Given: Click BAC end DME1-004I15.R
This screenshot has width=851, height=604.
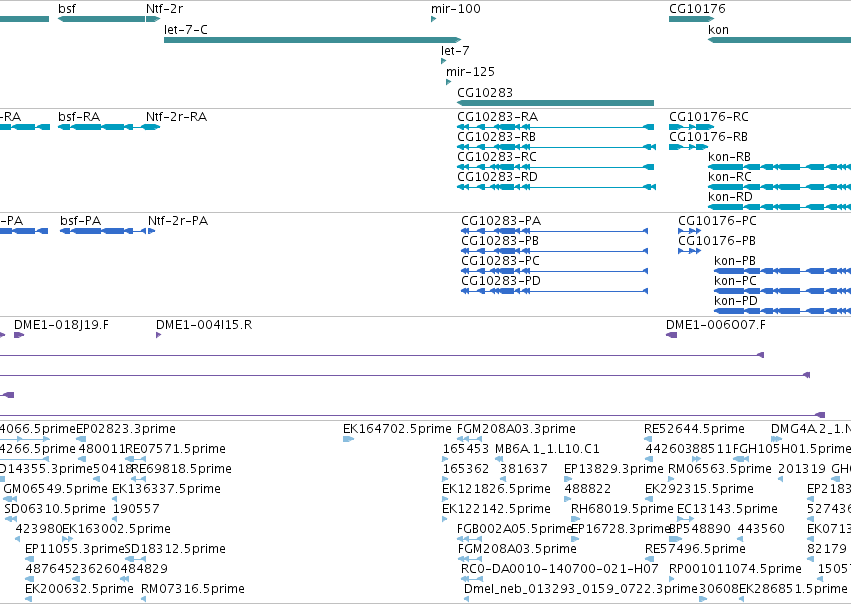Looking at the screenshot, I should point(204,325).
